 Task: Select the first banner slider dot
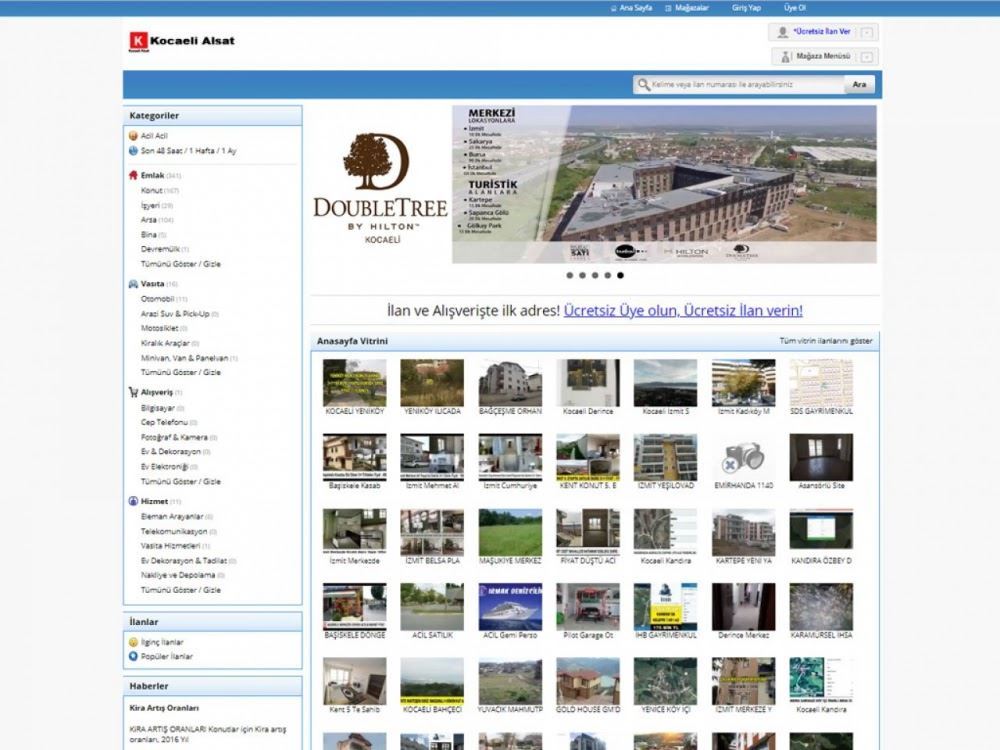tap(570, 276)
